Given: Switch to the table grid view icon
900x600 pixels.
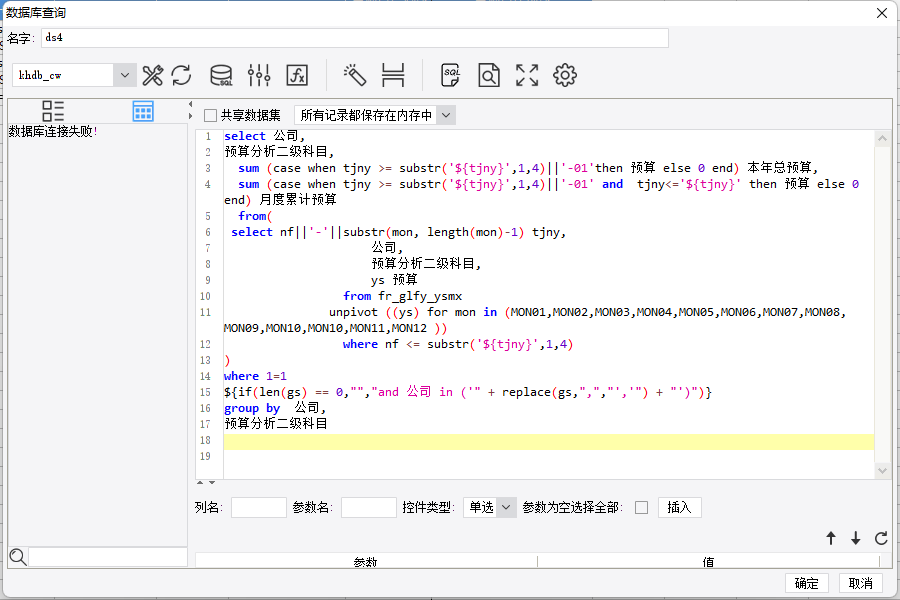Looking at the screenshot, I should (x=143, y=111).
